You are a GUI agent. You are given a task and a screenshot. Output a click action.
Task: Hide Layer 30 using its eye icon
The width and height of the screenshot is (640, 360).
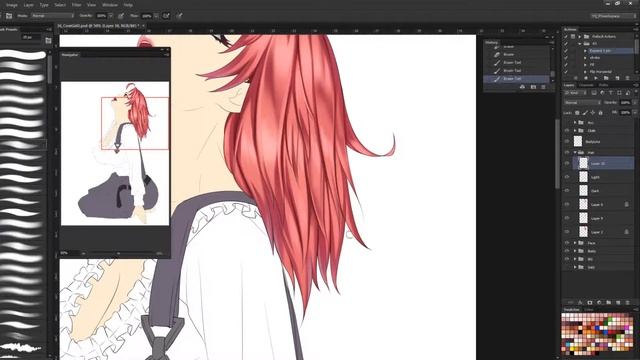[x=567, y=163]
